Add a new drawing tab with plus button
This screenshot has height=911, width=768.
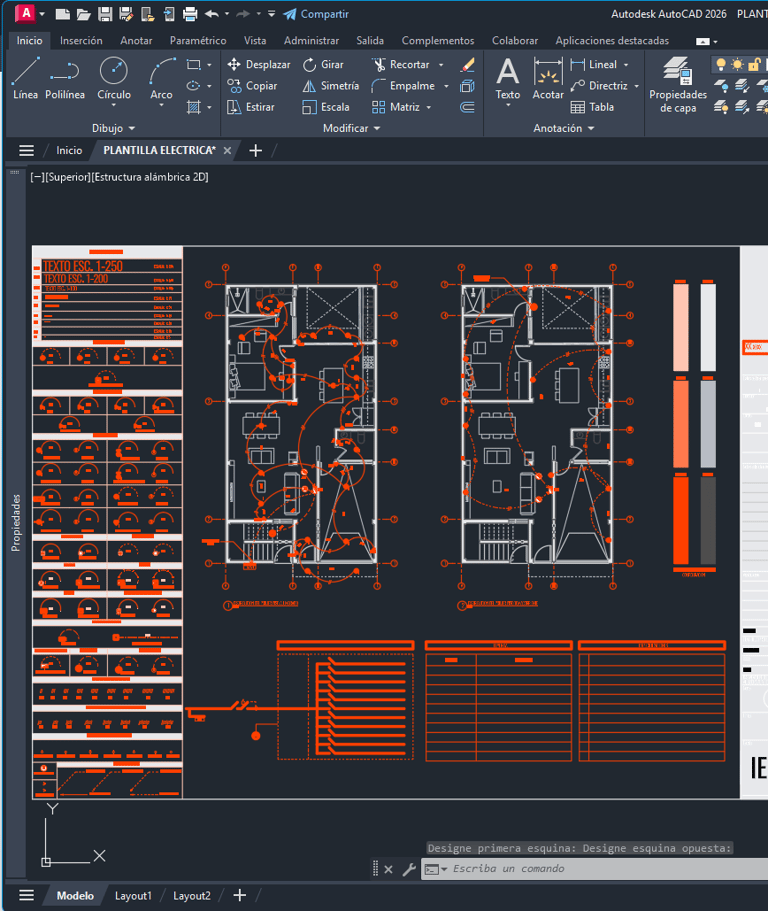point(255,150)
